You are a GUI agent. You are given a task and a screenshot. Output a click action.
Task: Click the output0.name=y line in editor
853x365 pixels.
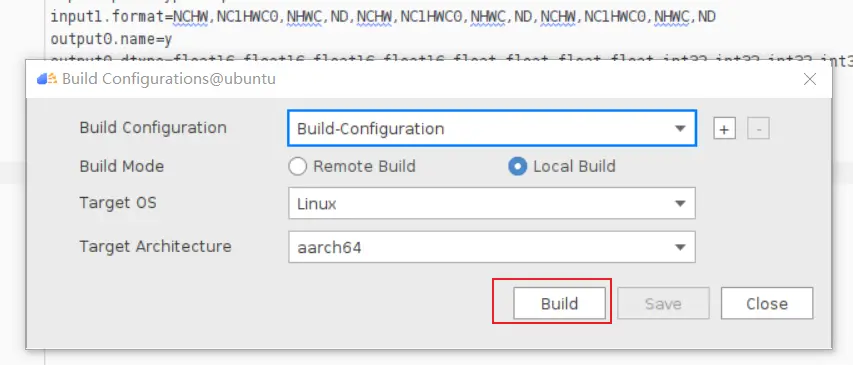point(112,39)
